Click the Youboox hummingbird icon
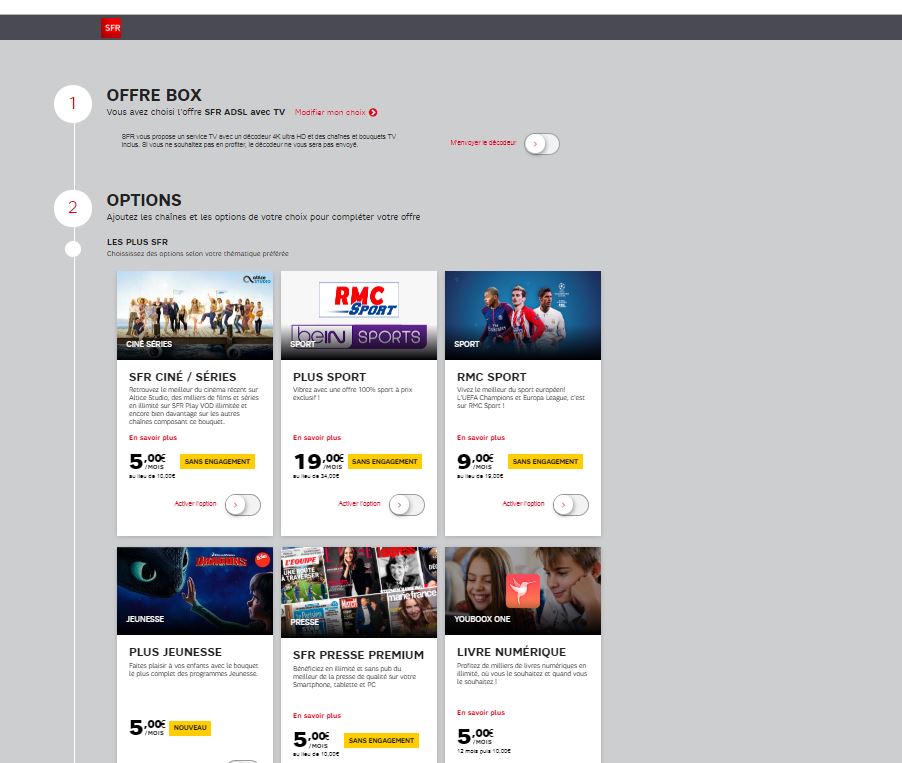This screenshot has height=763, width=902. [523, 591]
